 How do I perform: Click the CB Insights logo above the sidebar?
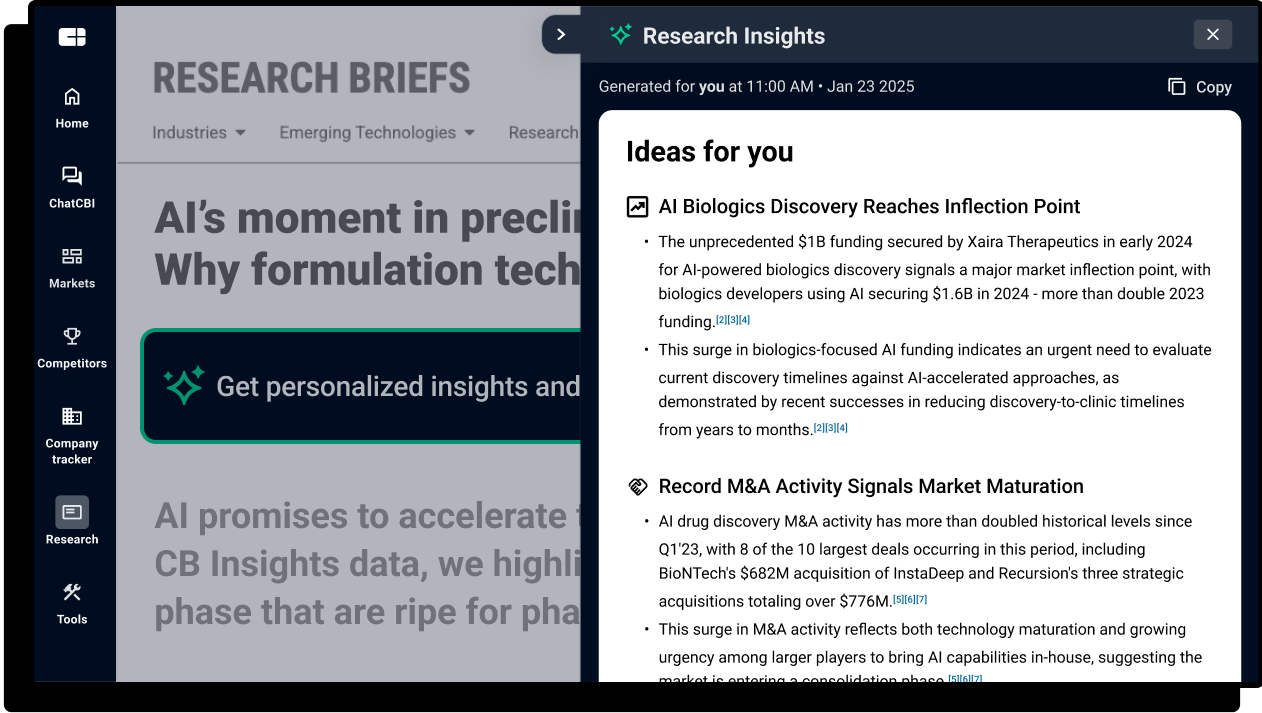tap(71, 36)
